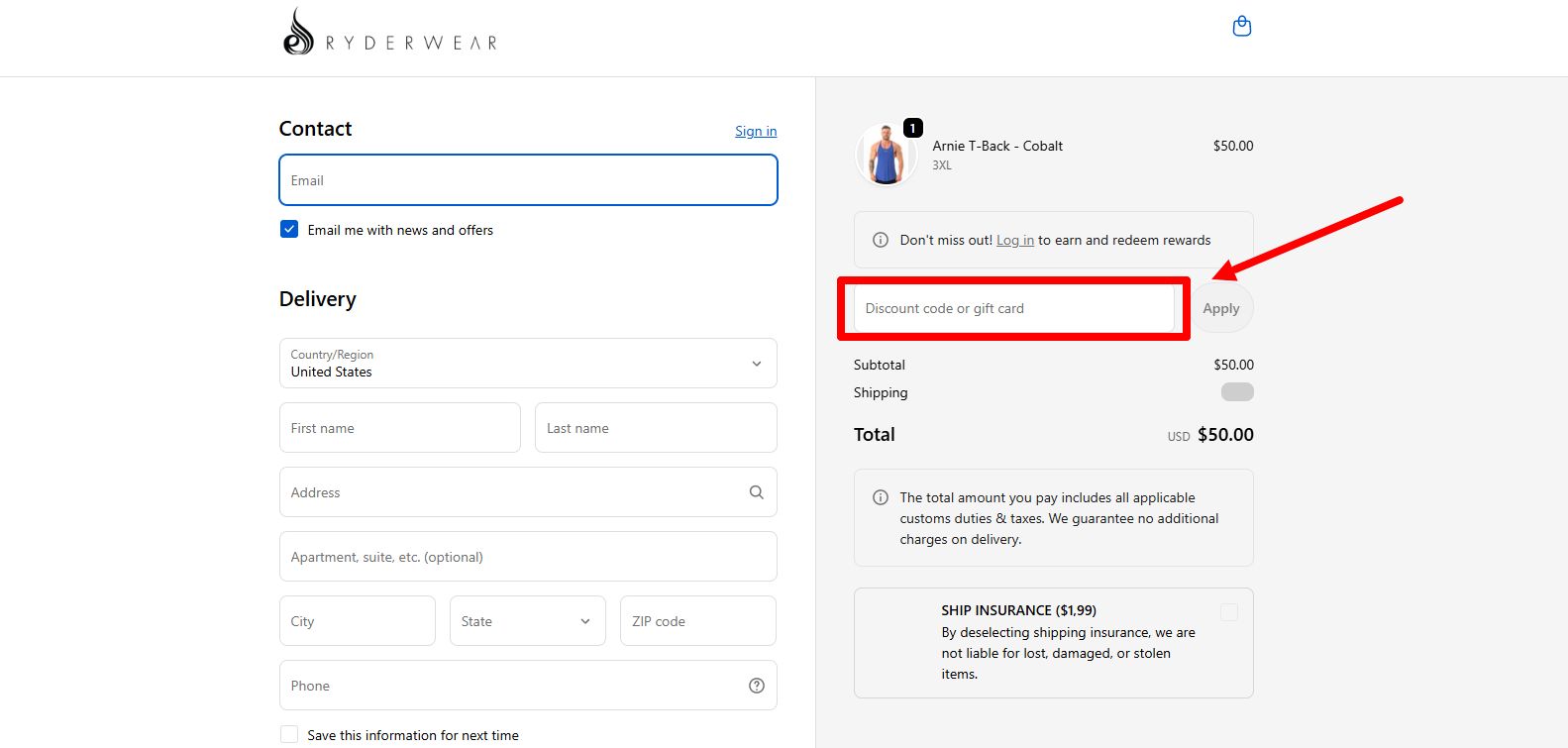The image size is (1568, 748).
Task: Focus the Discount code or gift card field
Action: tap(1014, 308)
